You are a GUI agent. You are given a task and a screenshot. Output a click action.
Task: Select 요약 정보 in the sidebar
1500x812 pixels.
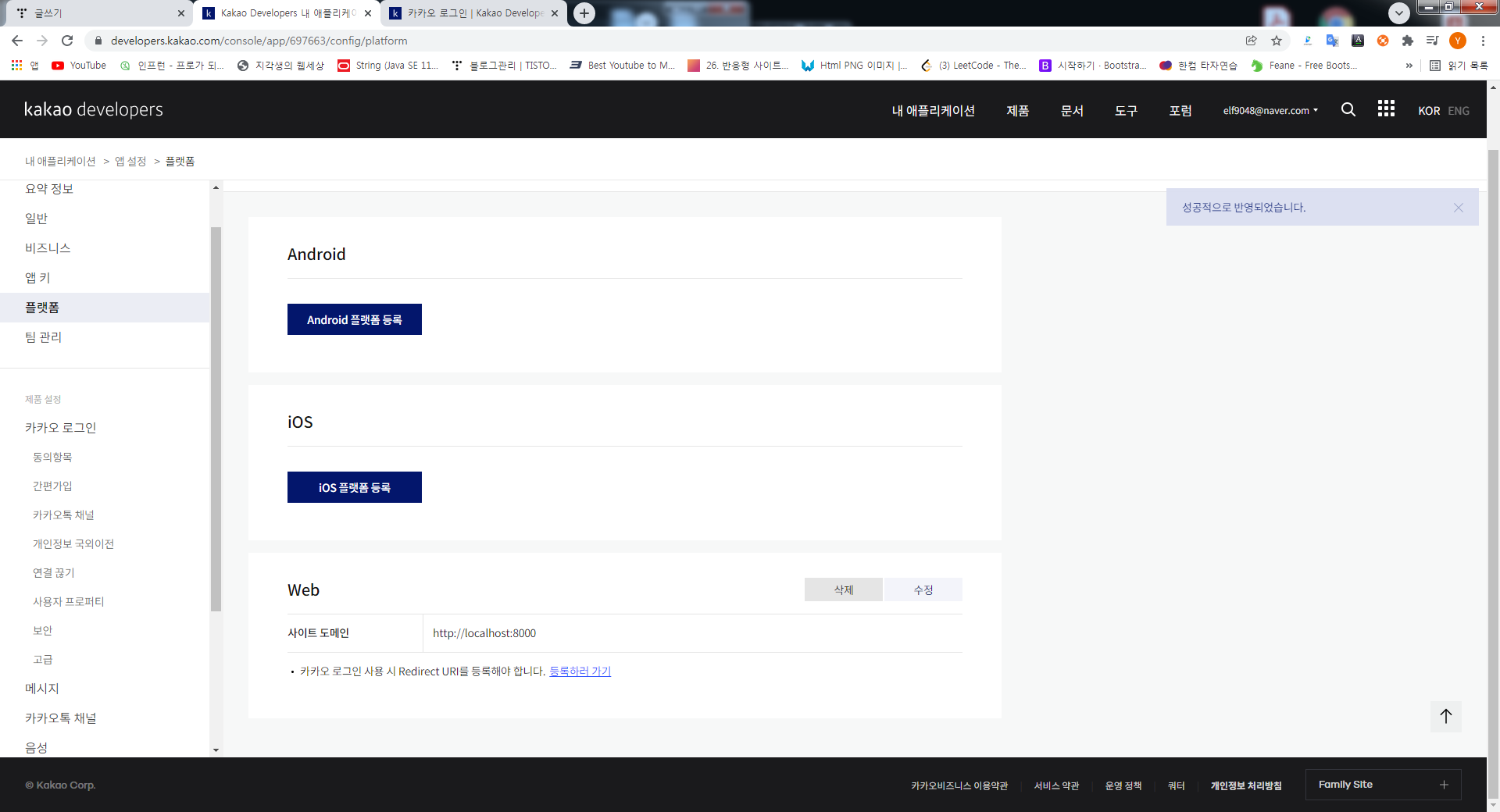(49, 189)
